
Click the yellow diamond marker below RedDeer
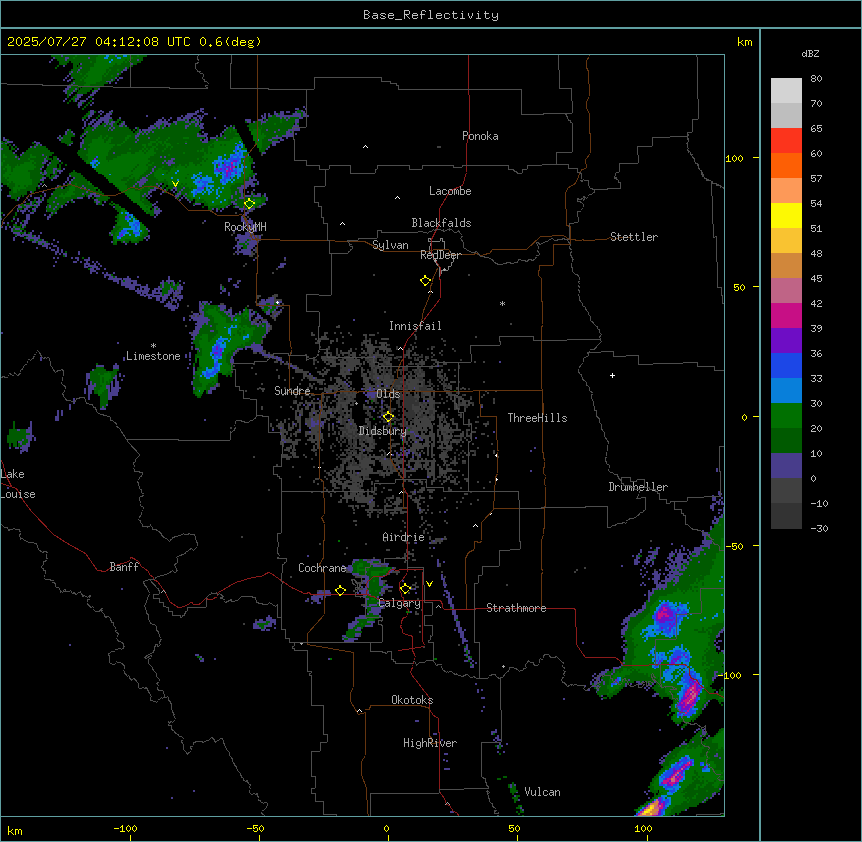[x=426, y=281]
